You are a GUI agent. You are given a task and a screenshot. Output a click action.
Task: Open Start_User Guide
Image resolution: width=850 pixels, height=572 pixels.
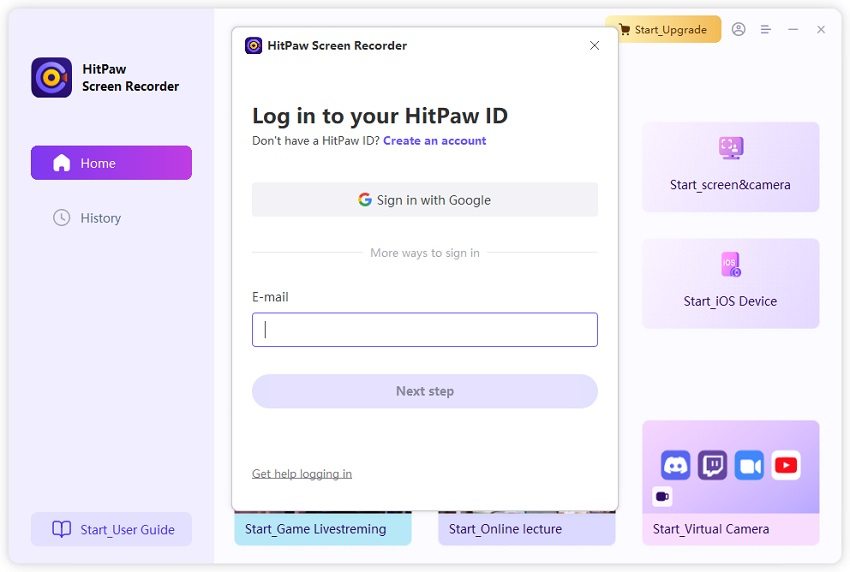click(x=111, y=529)
